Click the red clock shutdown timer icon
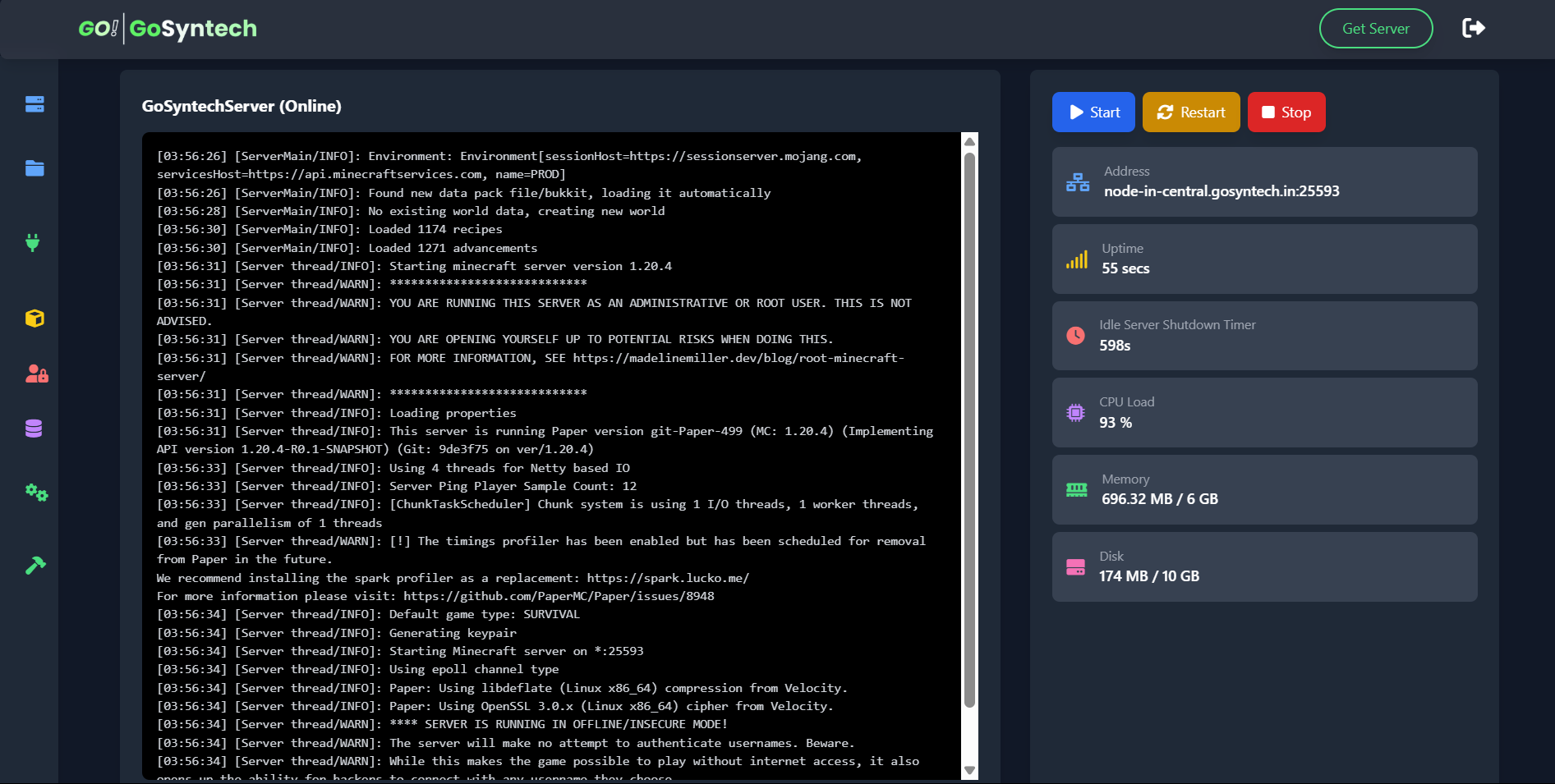The height and width of the screenshot is (784, 1555). point(1075,335)
